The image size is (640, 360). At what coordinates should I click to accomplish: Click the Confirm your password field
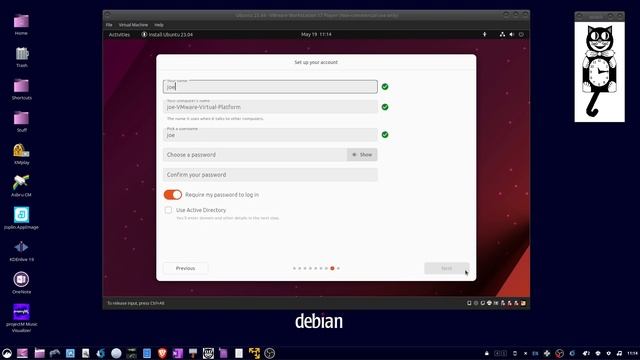270,175
